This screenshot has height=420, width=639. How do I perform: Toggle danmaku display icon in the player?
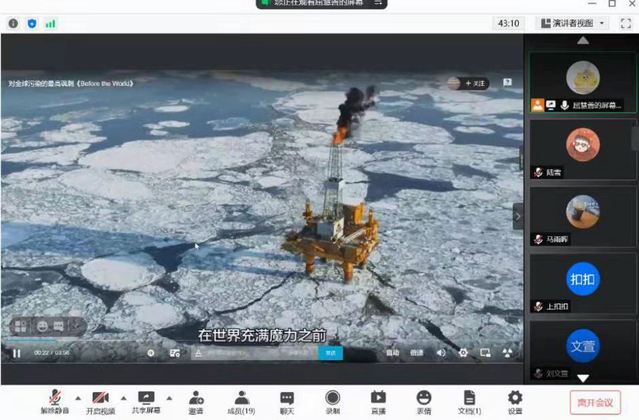[151, 353]
